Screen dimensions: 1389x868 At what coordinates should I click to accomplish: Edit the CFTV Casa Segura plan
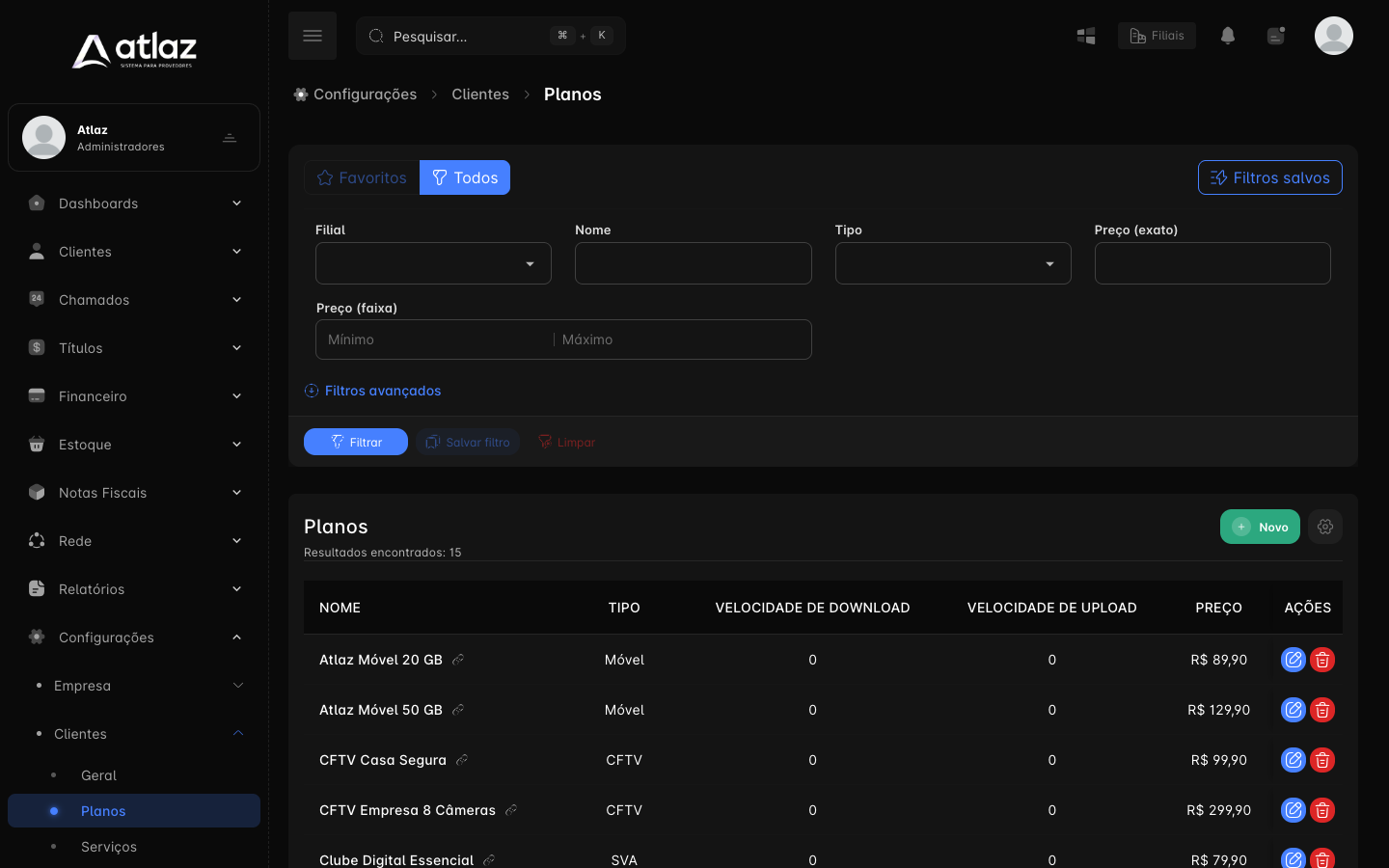[1294, 760]
